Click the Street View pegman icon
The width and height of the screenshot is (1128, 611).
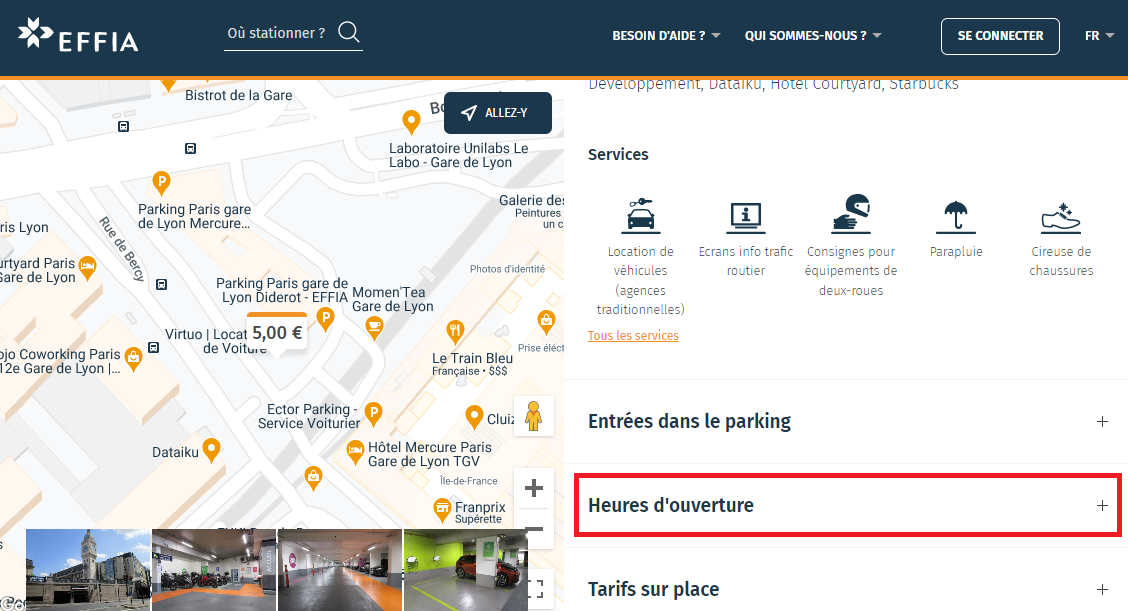pos(533,416)
